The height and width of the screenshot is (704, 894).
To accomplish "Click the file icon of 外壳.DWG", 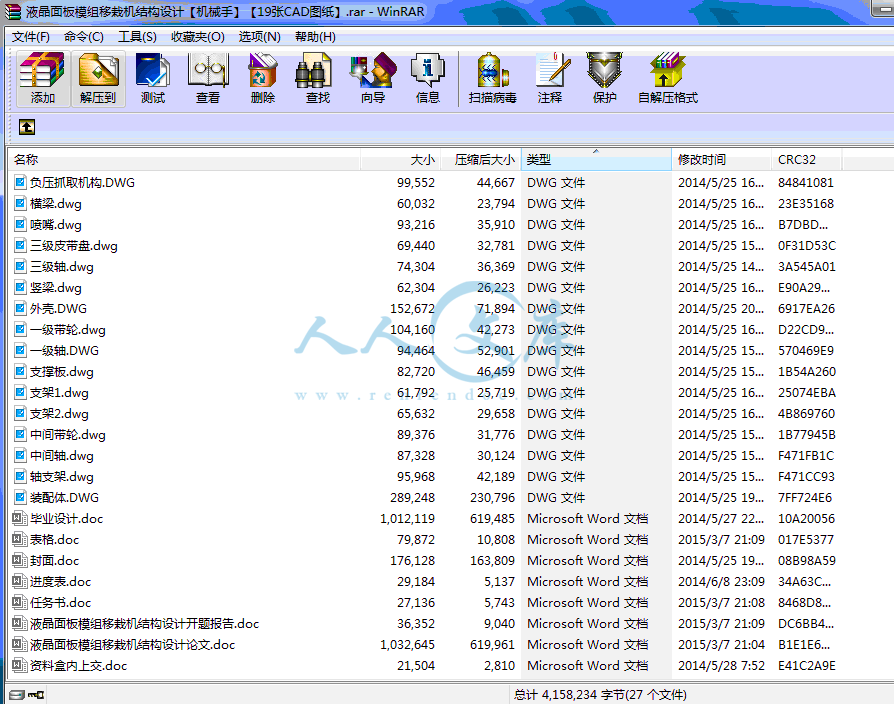I will click(20, 308).
